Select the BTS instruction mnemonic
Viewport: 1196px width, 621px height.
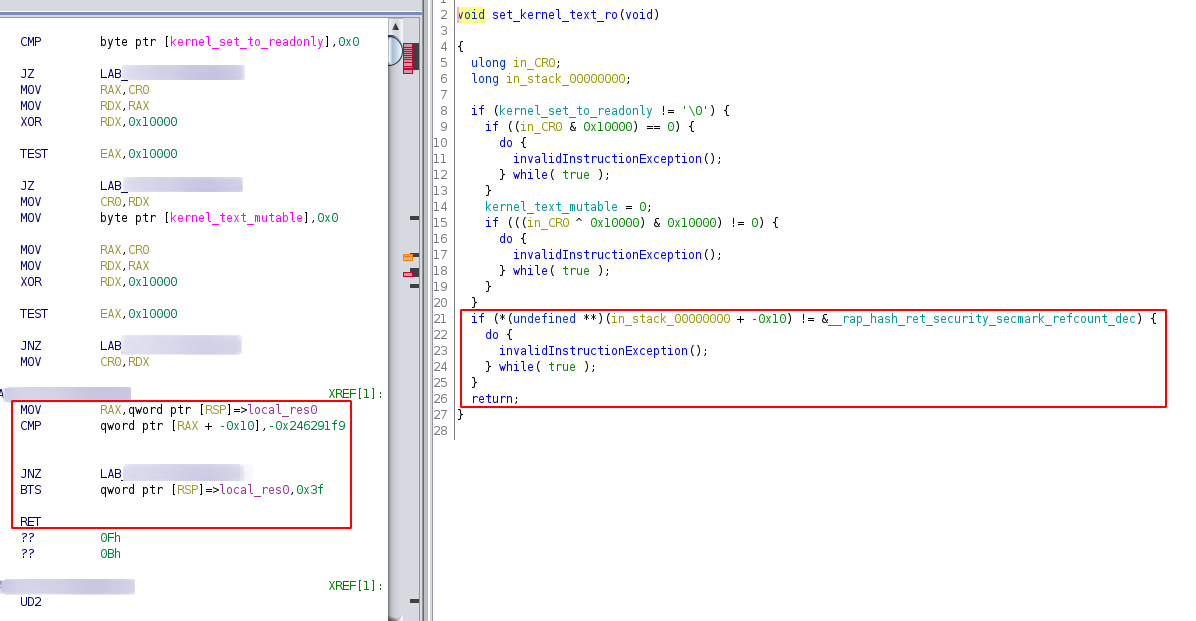[31, 491]
